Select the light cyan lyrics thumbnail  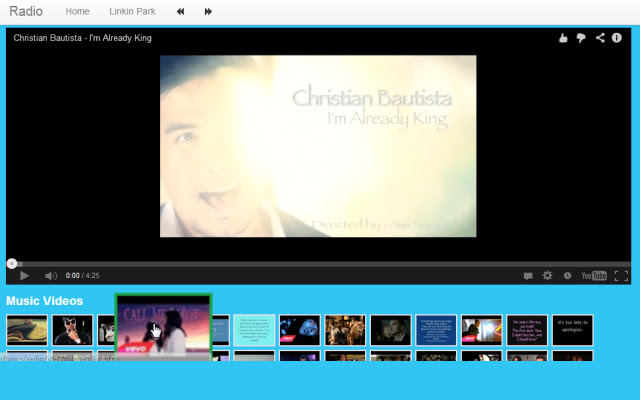click(x=254, y=330)
